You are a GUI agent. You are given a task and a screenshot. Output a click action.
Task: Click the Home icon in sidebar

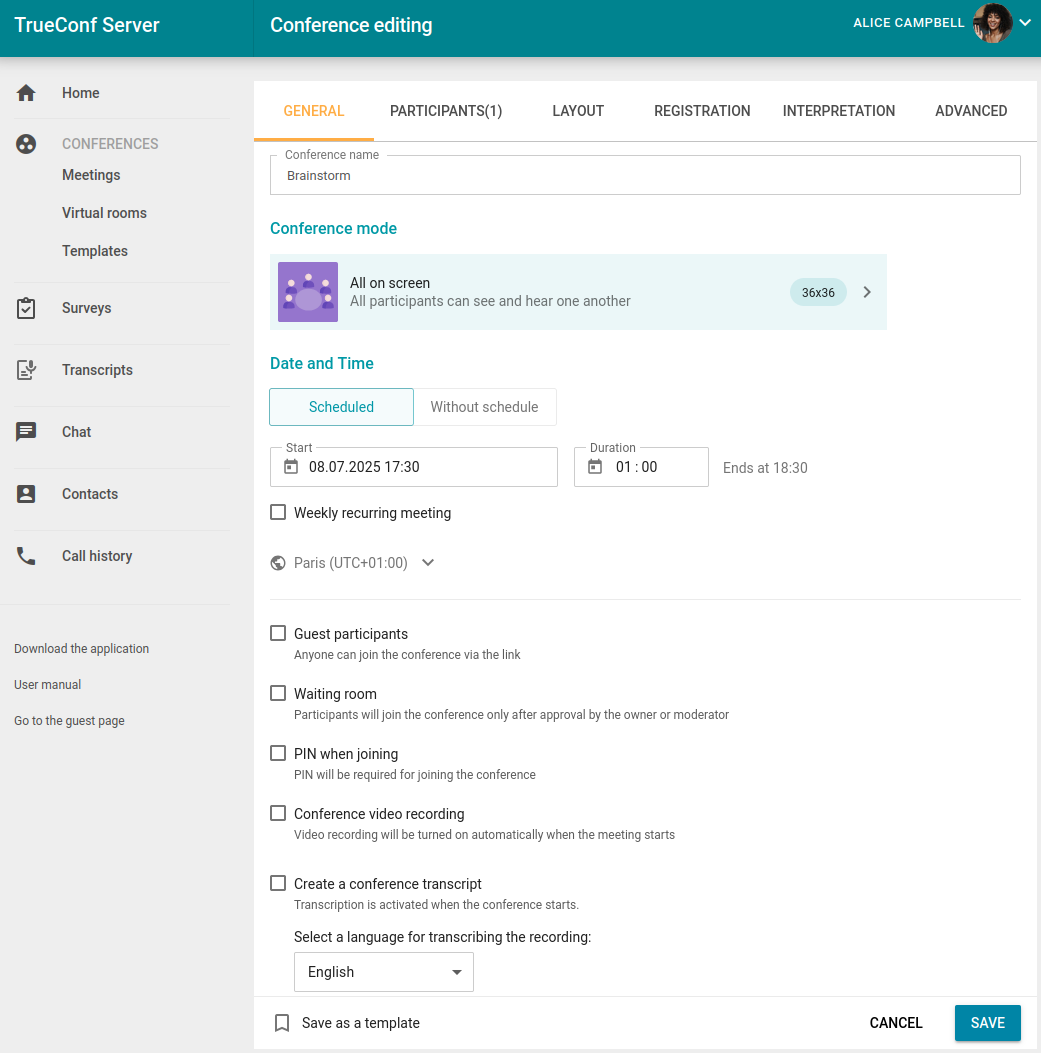coord(27,93)
